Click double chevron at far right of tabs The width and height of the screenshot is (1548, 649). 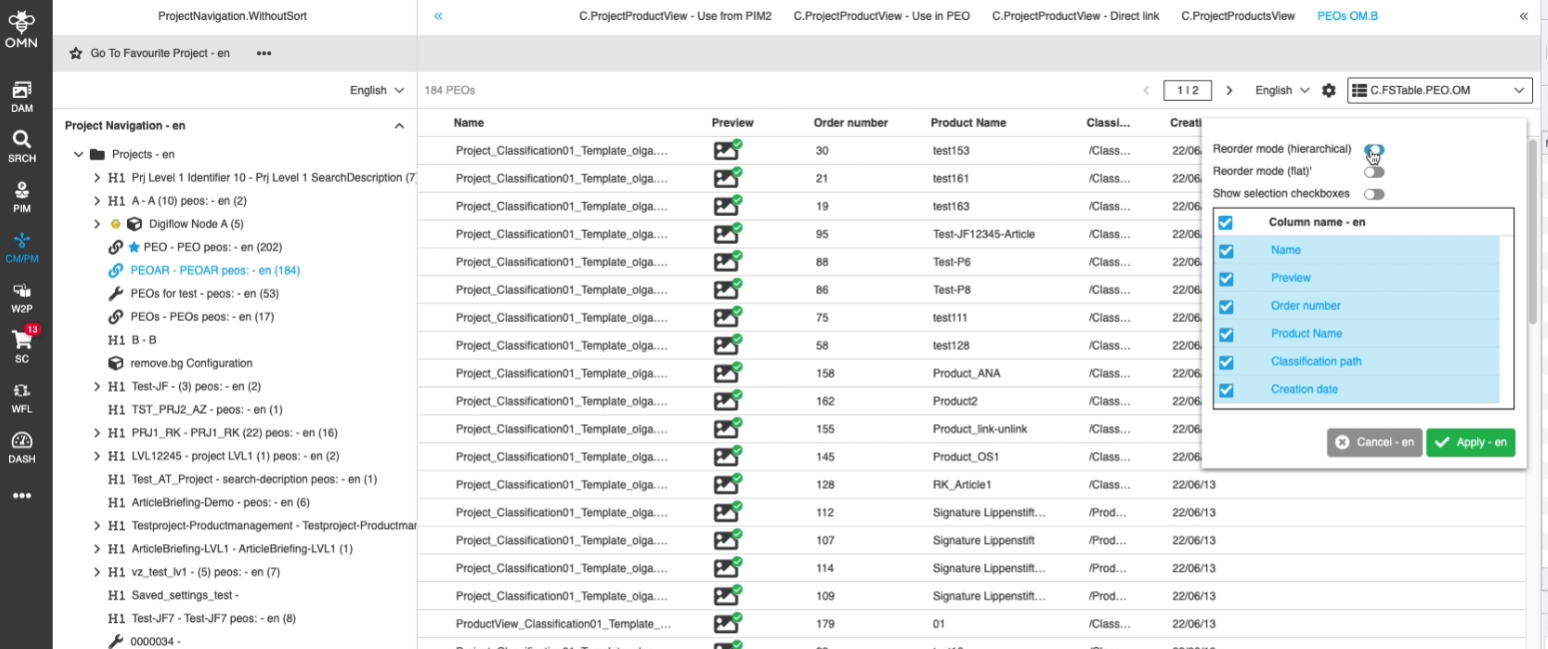click(x=1523, y=16)
